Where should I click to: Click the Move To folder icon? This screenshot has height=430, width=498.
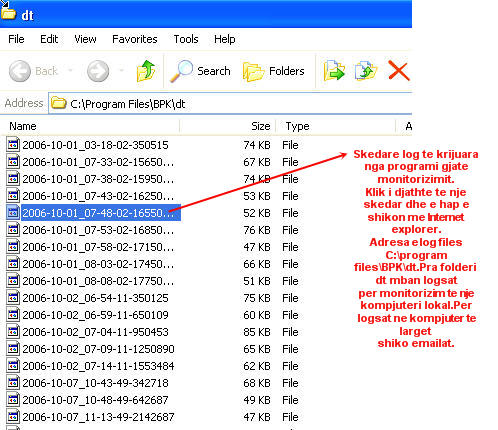click(x=334, y=71)
